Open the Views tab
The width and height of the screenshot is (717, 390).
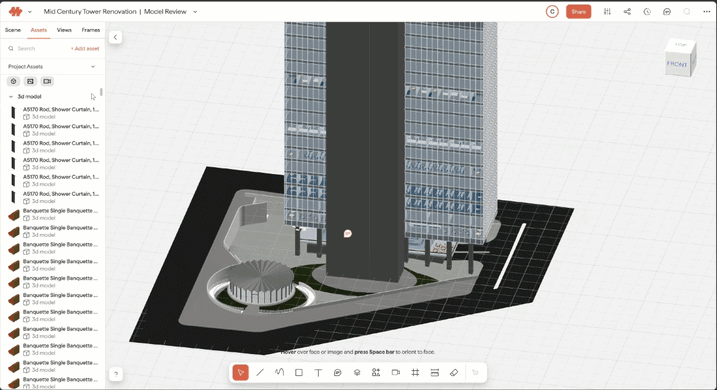coord(64,30)
